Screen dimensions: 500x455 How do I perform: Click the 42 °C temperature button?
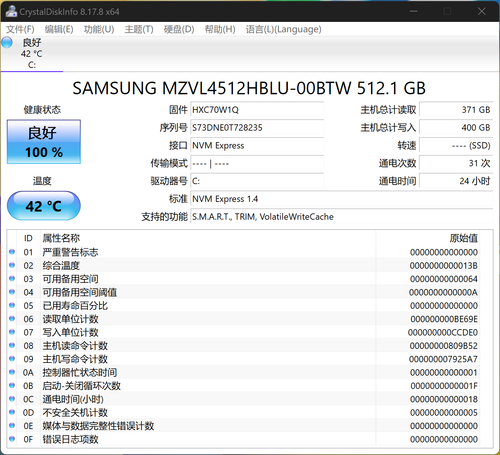(44, 206)
